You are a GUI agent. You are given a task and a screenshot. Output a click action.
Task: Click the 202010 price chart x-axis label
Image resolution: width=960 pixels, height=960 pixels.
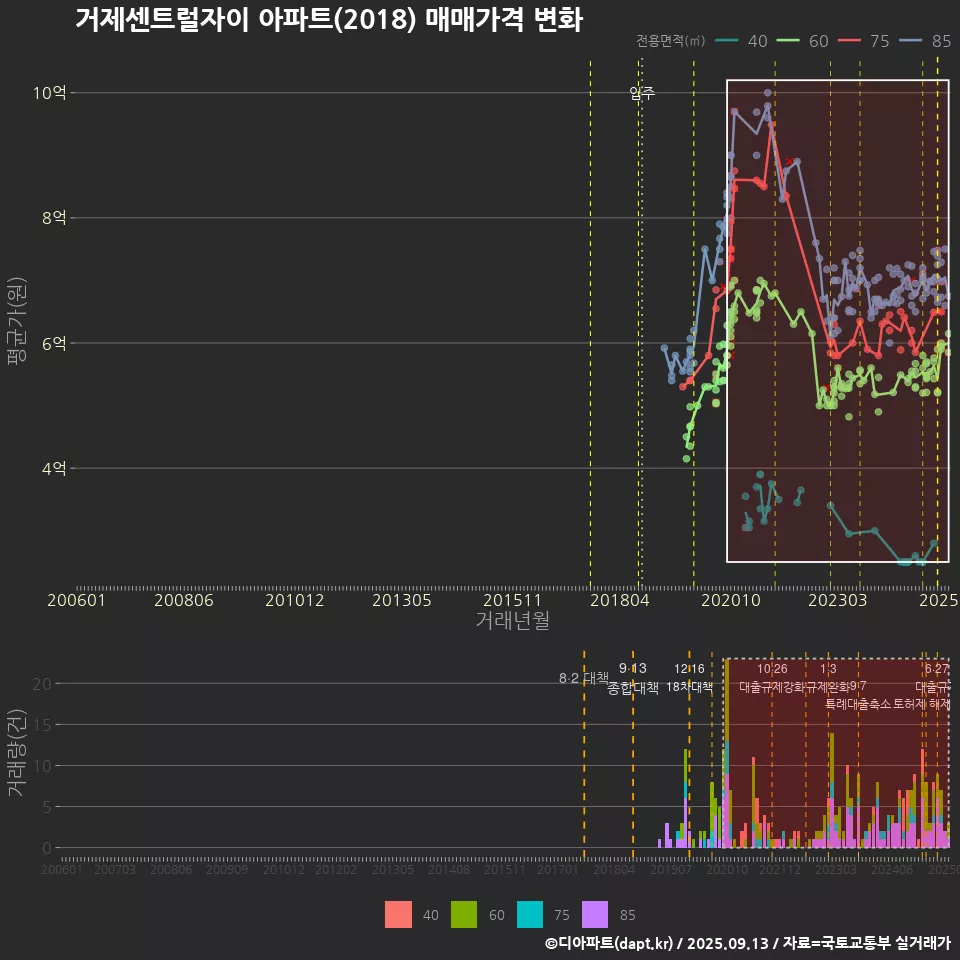pos(731,600)
